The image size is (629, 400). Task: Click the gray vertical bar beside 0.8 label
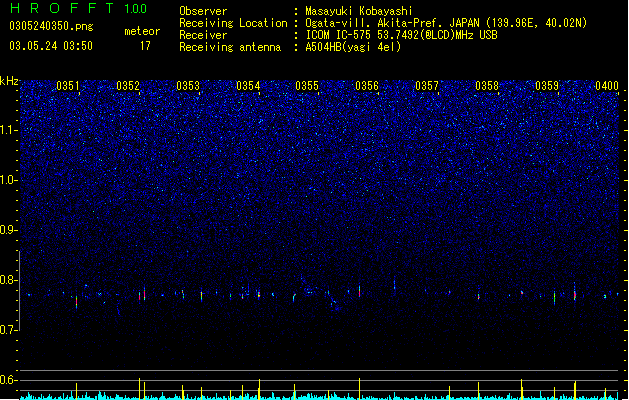pyautogui.click(x=19, y=290)
